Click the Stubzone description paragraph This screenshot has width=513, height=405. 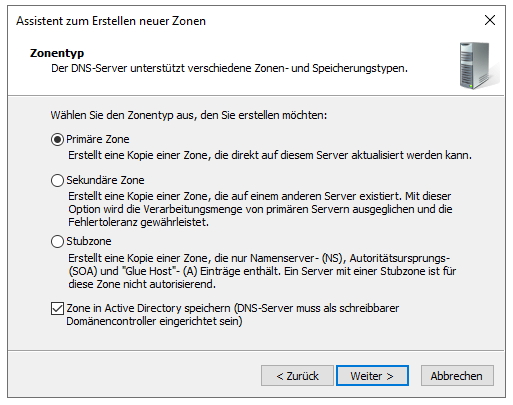[x=262, y=271]
